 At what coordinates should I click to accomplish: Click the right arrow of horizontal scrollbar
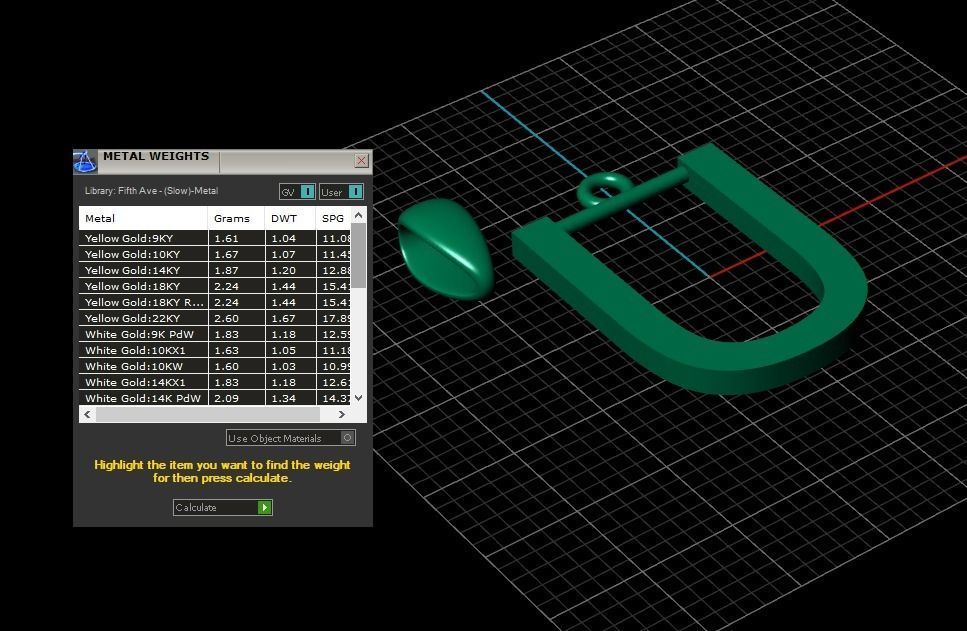pyautogui.click(x=342, y=414)
